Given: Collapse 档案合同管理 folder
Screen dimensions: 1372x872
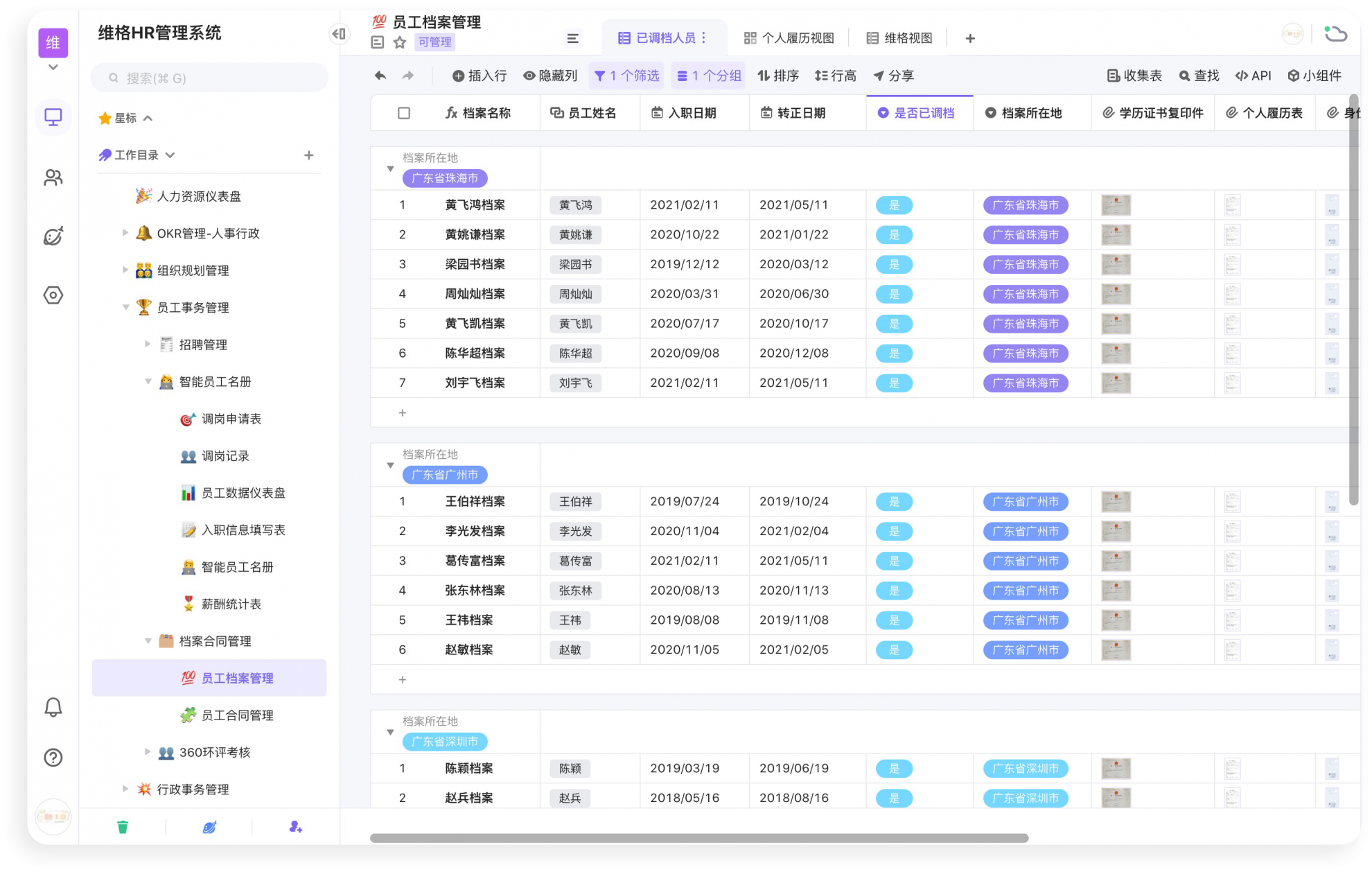Looking at the screenshot, I should [148, 640].
